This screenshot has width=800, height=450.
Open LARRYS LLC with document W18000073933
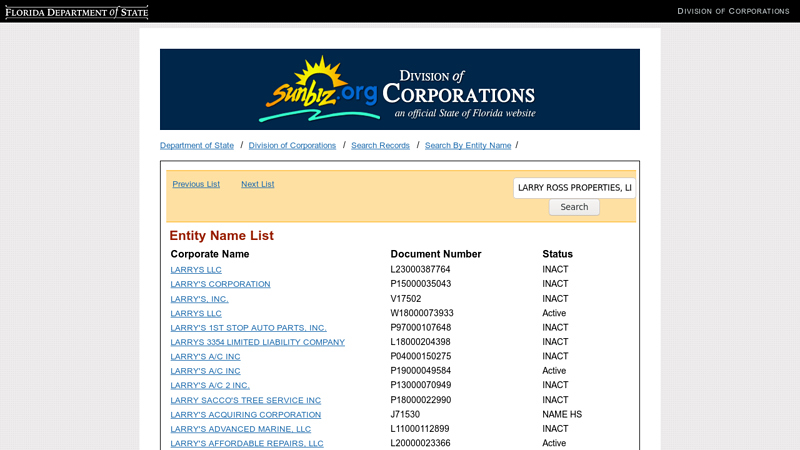coord(196,313)
